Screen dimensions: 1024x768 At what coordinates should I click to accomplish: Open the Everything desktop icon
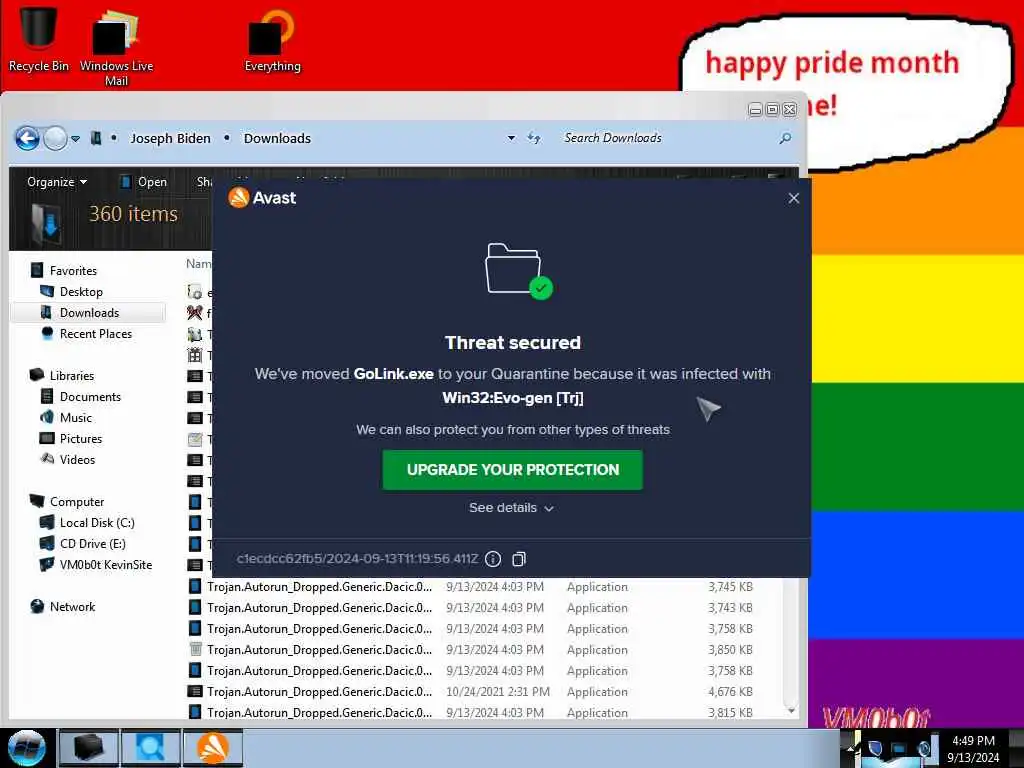[x=272, y=40]
